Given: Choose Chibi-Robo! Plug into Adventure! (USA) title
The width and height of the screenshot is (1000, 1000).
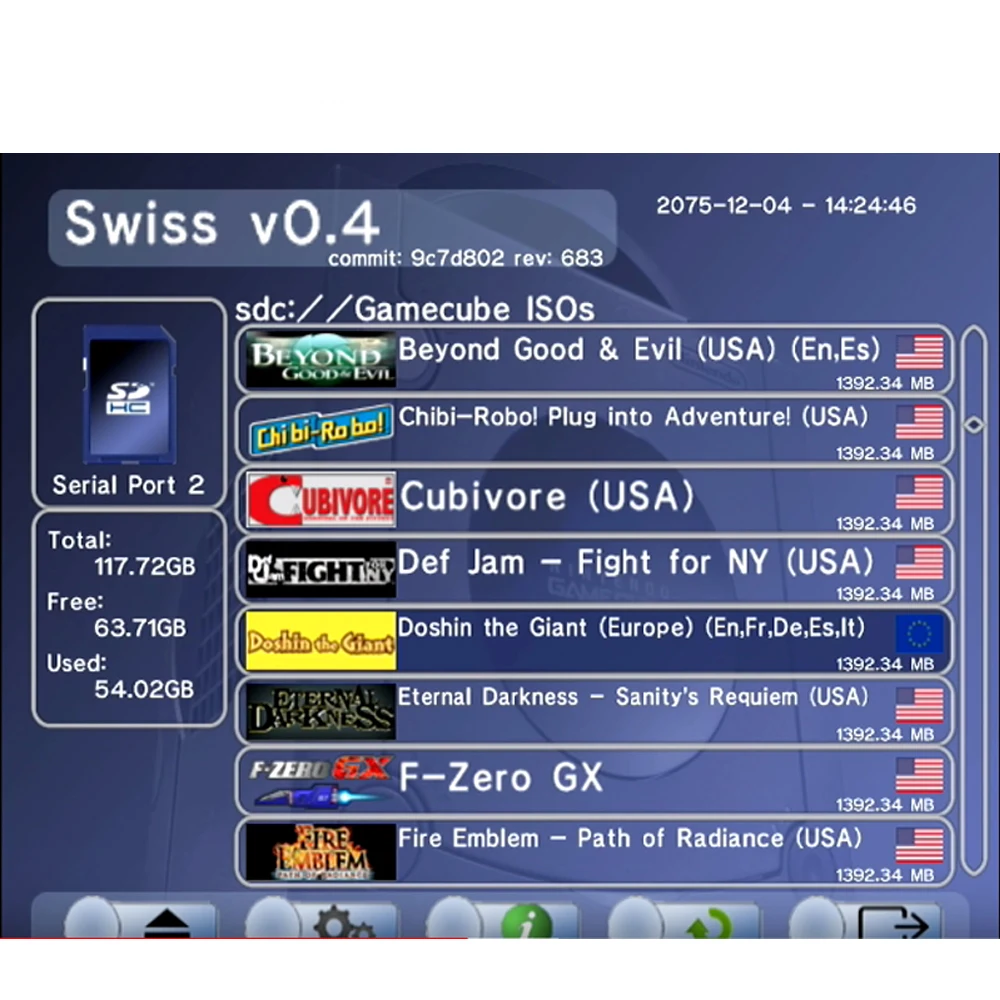Looking at the screenshot, I should (633, 416).
